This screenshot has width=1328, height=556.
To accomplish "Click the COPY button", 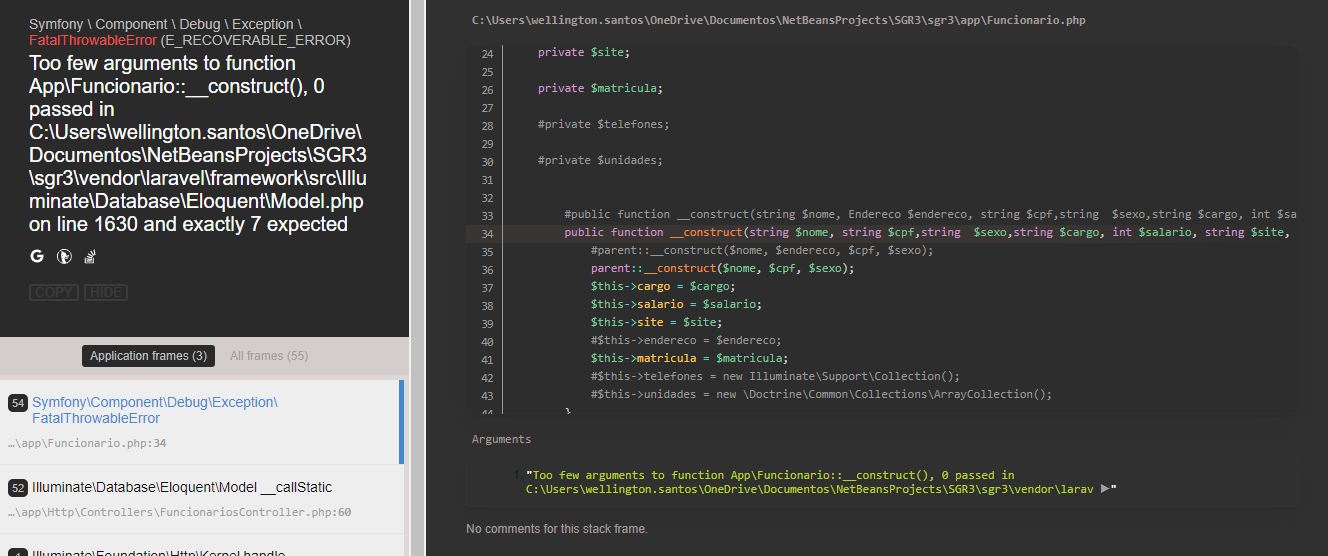I will coord(54,292).
